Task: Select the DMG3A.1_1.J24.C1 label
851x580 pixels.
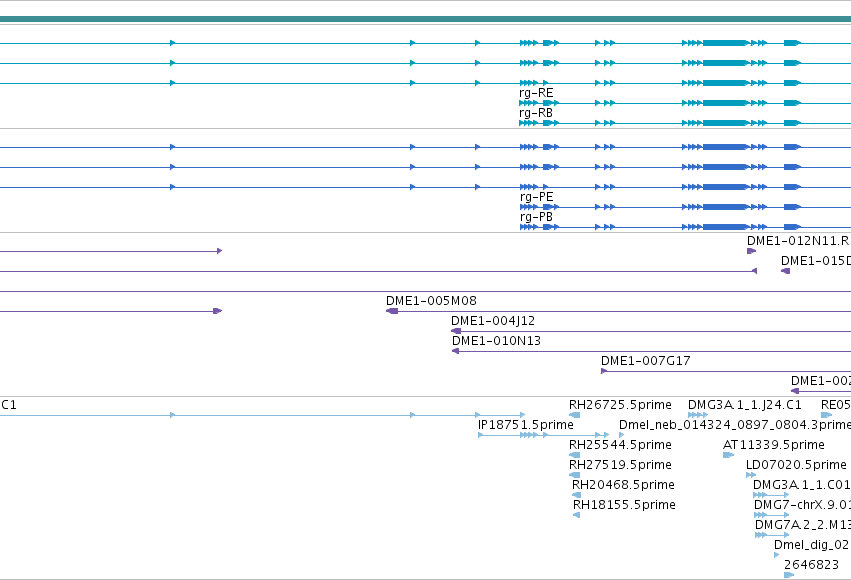Action: (745, 405)
